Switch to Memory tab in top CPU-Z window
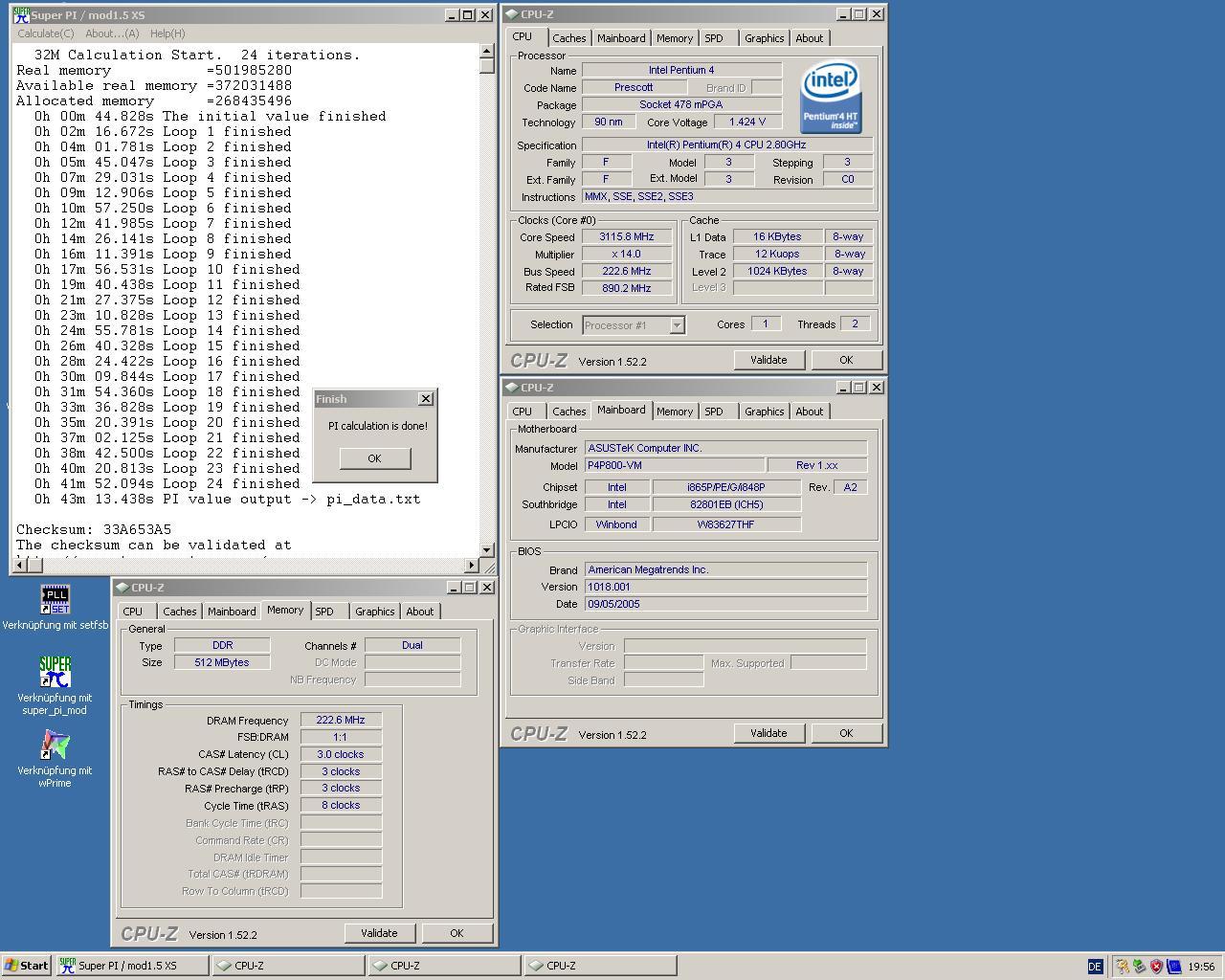Image resolution: width=1225 pixels, height=980 pixels. tap(675, 38)
